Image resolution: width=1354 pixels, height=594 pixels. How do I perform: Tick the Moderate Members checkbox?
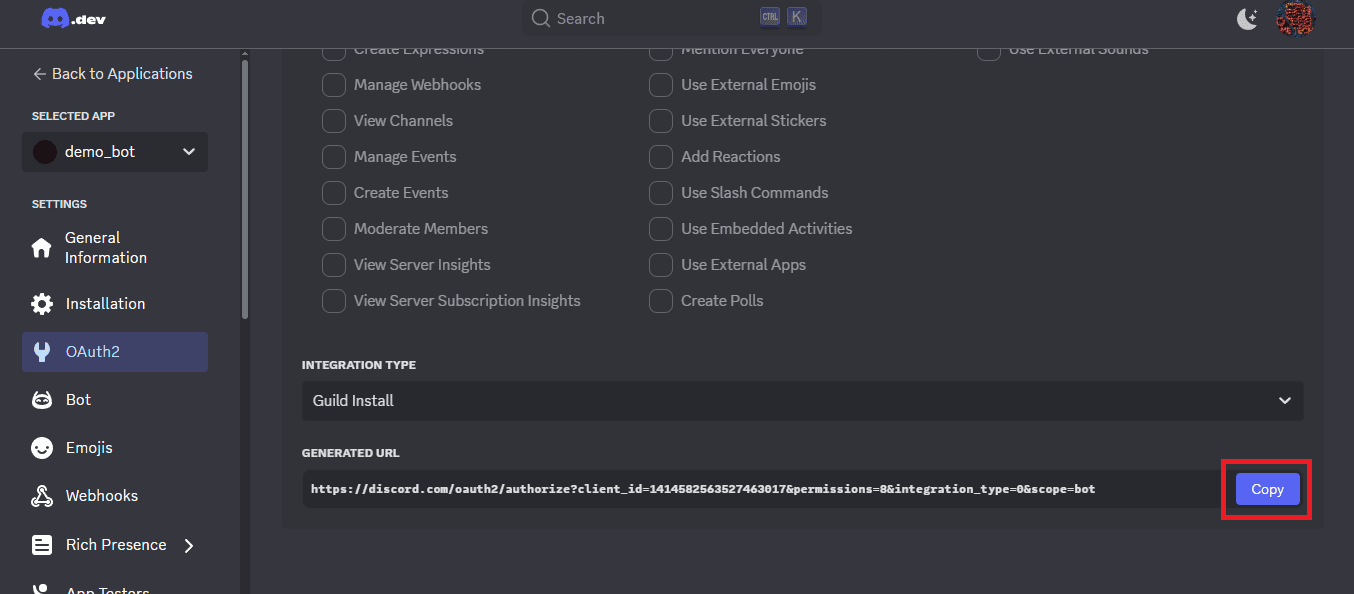click(x=334, y=229)
